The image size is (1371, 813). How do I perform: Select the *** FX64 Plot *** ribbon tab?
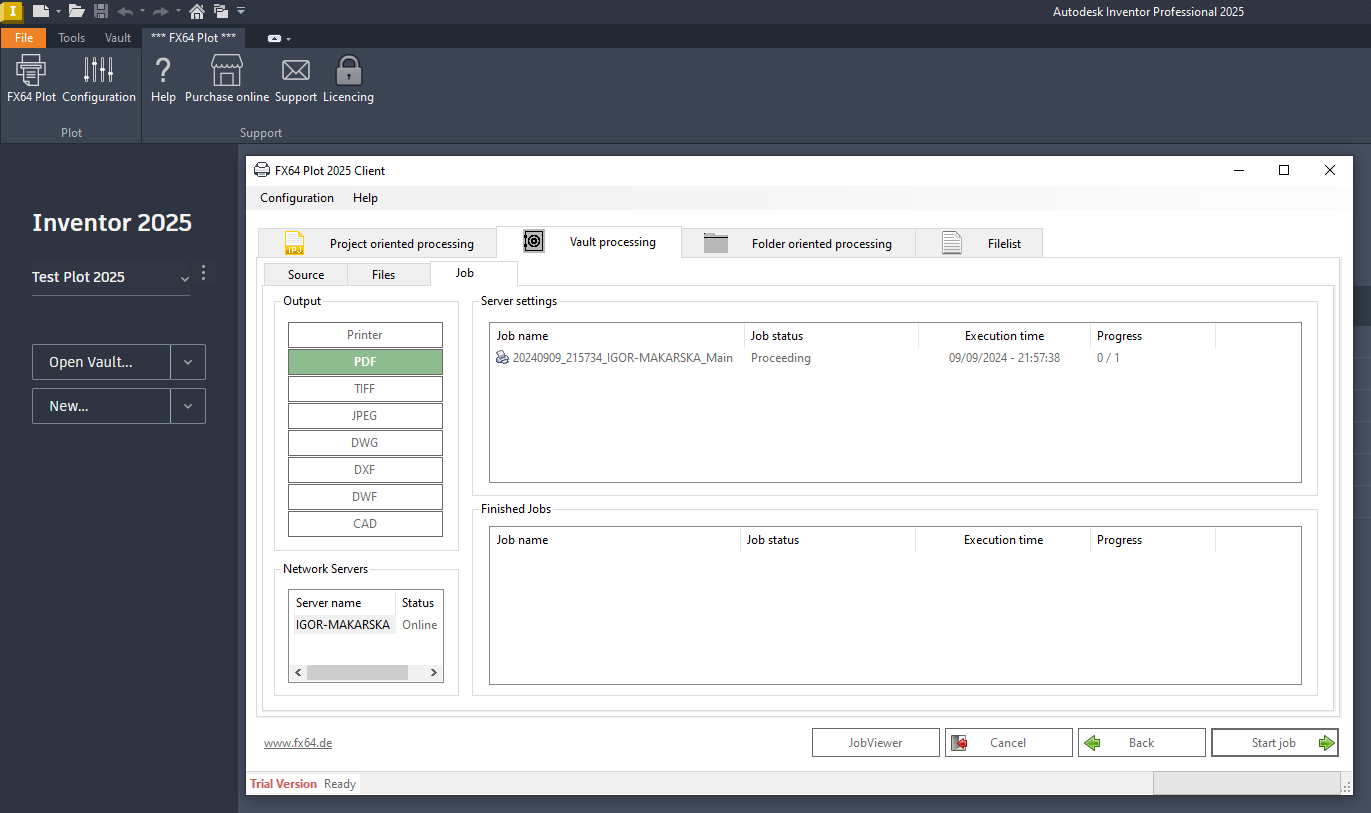193,38
